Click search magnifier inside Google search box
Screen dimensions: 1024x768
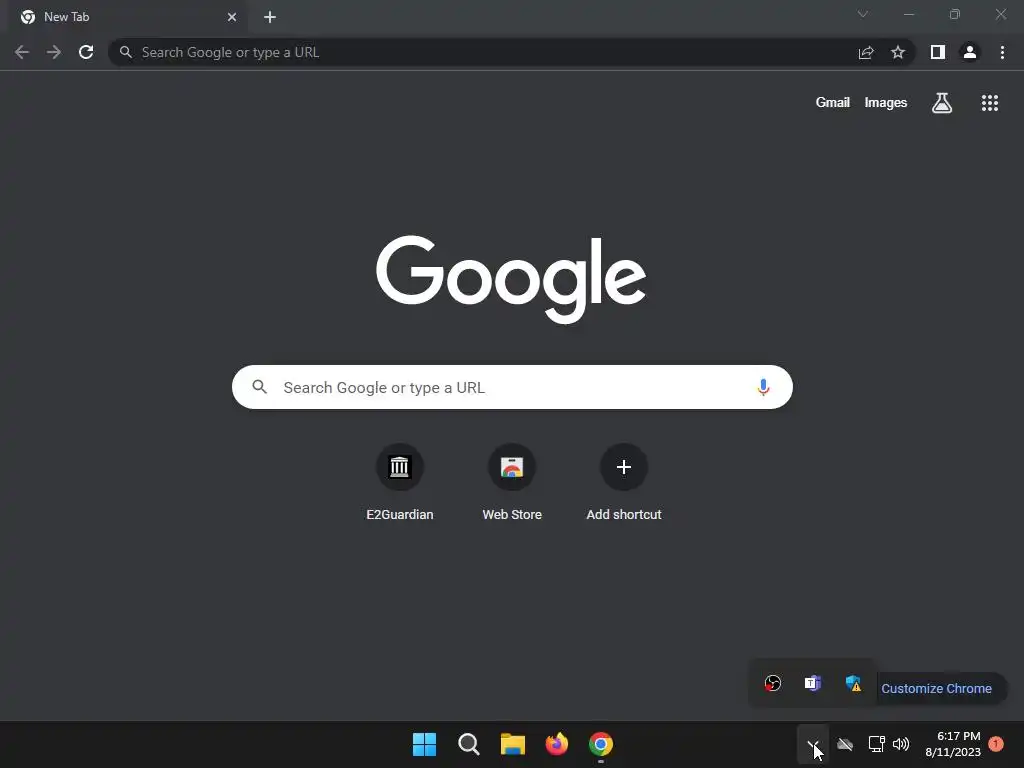tap(259, 387)
